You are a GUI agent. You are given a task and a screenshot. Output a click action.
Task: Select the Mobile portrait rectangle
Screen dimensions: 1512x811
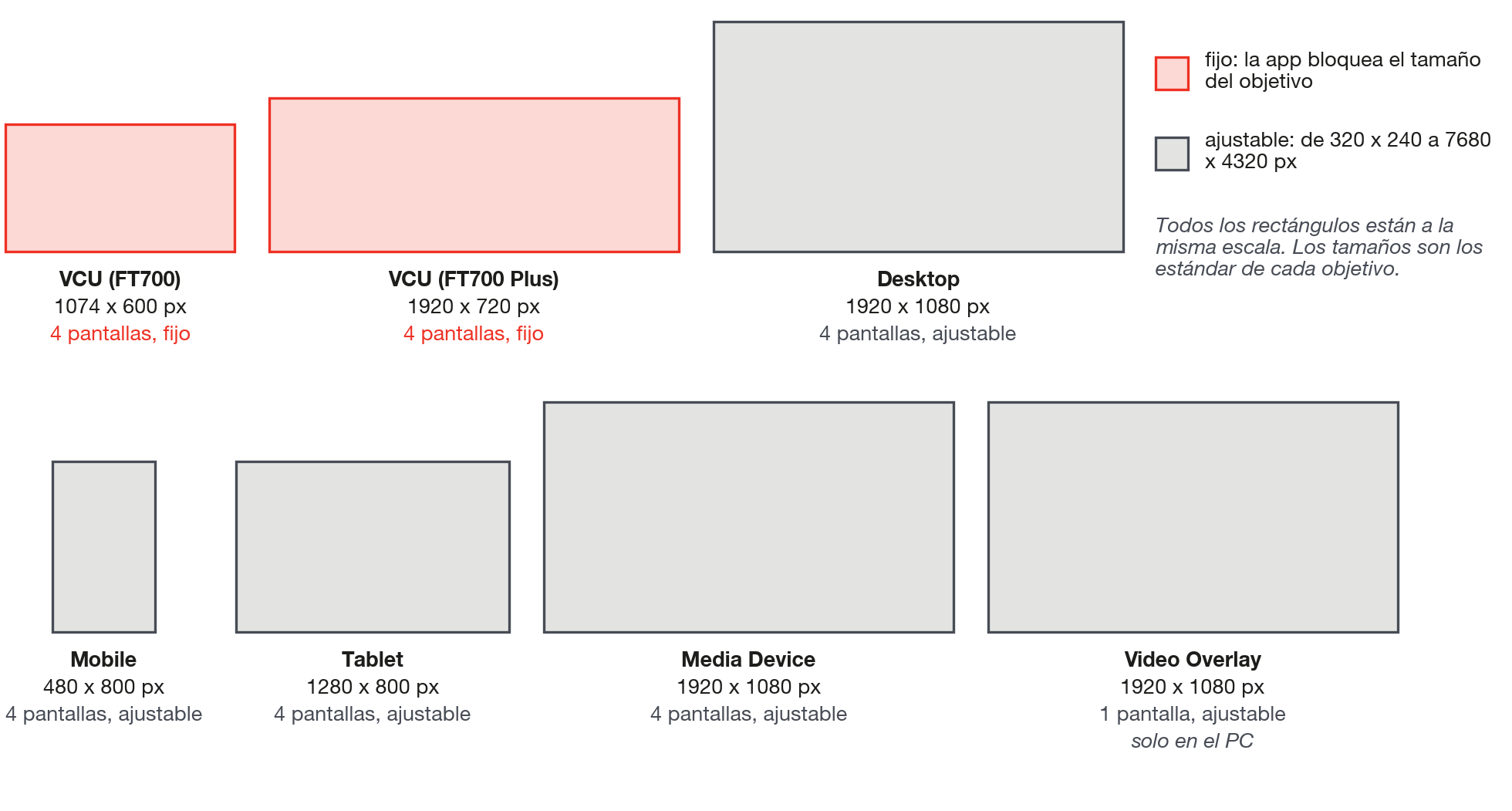click(104, 547)
